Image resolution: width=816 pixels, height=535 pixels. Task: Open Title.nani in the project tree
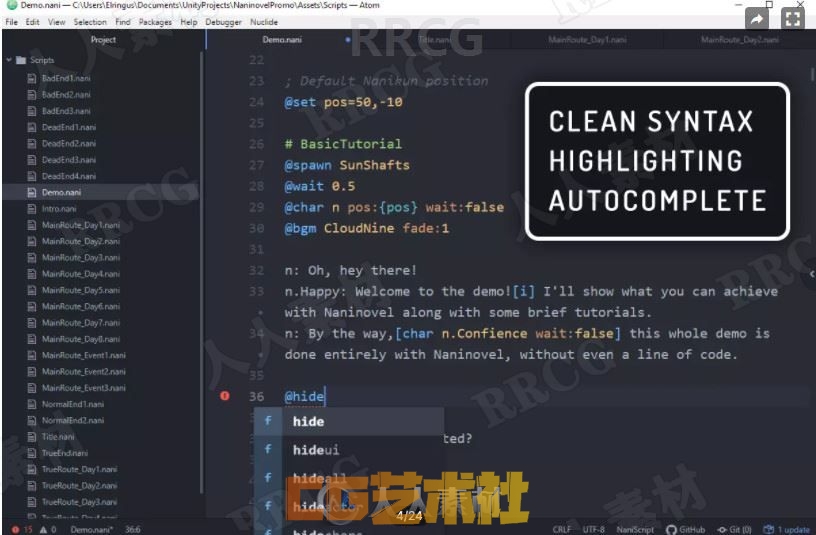point(57,437)
